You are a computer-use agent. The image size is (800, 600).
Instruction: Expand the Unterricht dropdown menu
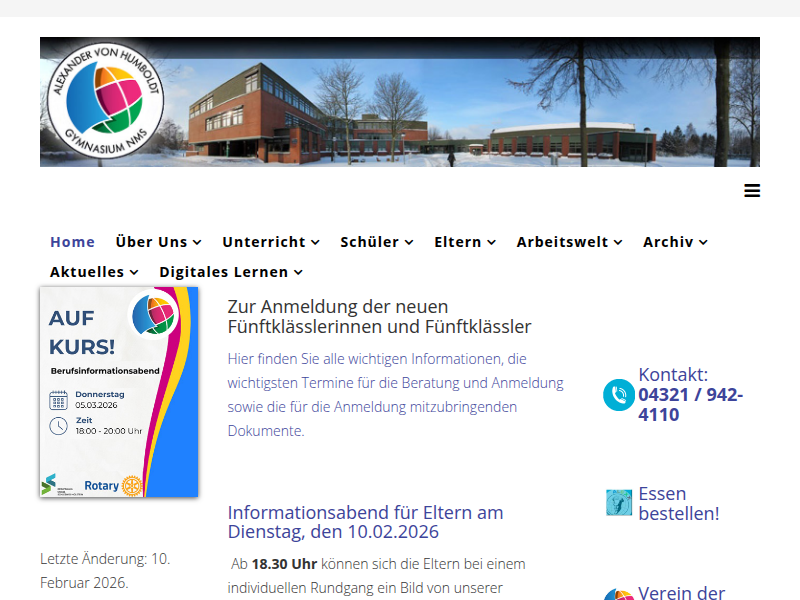[270, 242]
